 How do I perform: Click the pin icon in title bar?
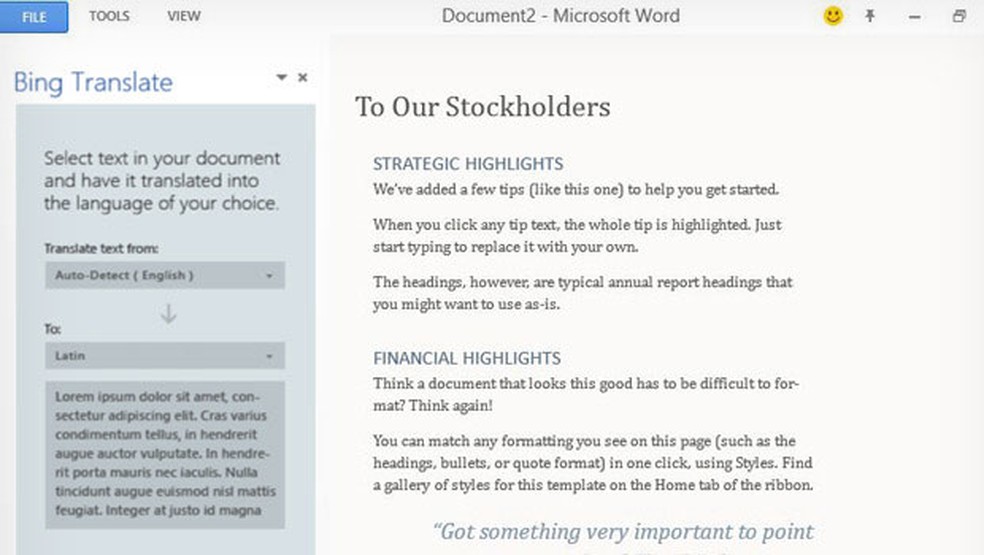tap(870, 16)
